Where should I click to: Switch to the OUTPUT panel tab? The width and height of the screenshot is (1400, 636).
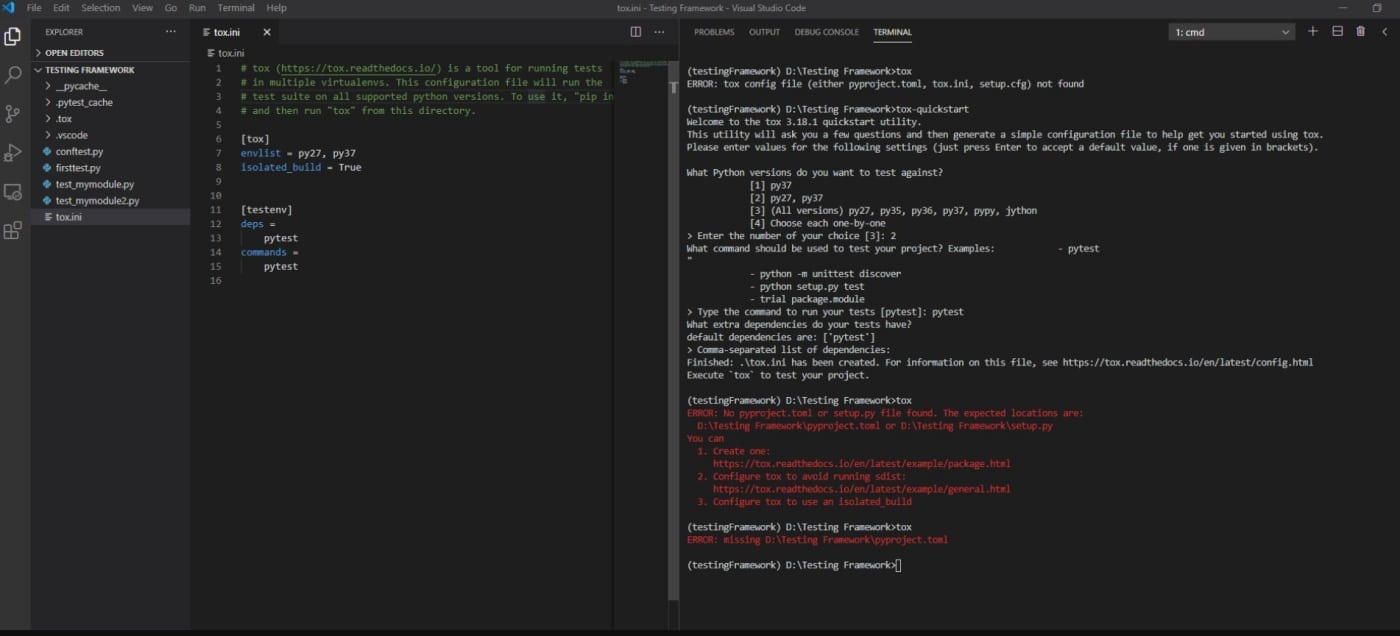point(764,32)
